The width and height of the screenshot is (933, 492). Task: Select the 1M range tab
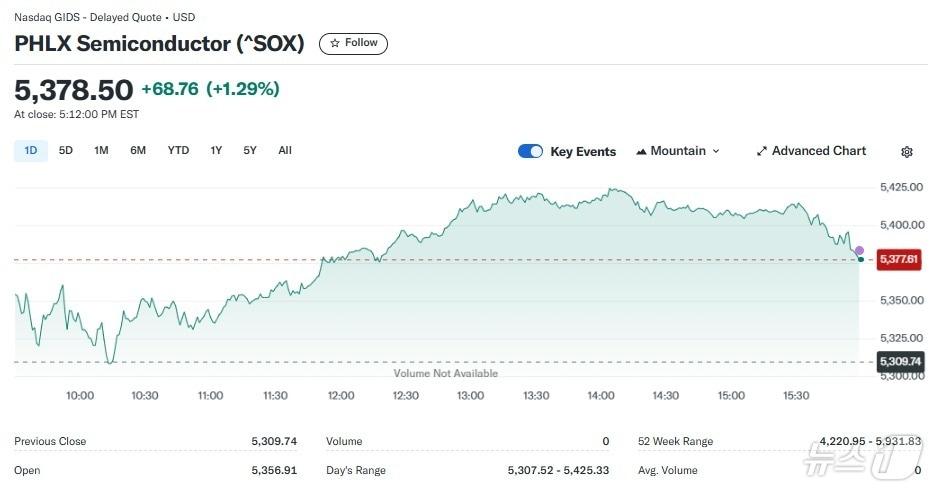[101, 150]
